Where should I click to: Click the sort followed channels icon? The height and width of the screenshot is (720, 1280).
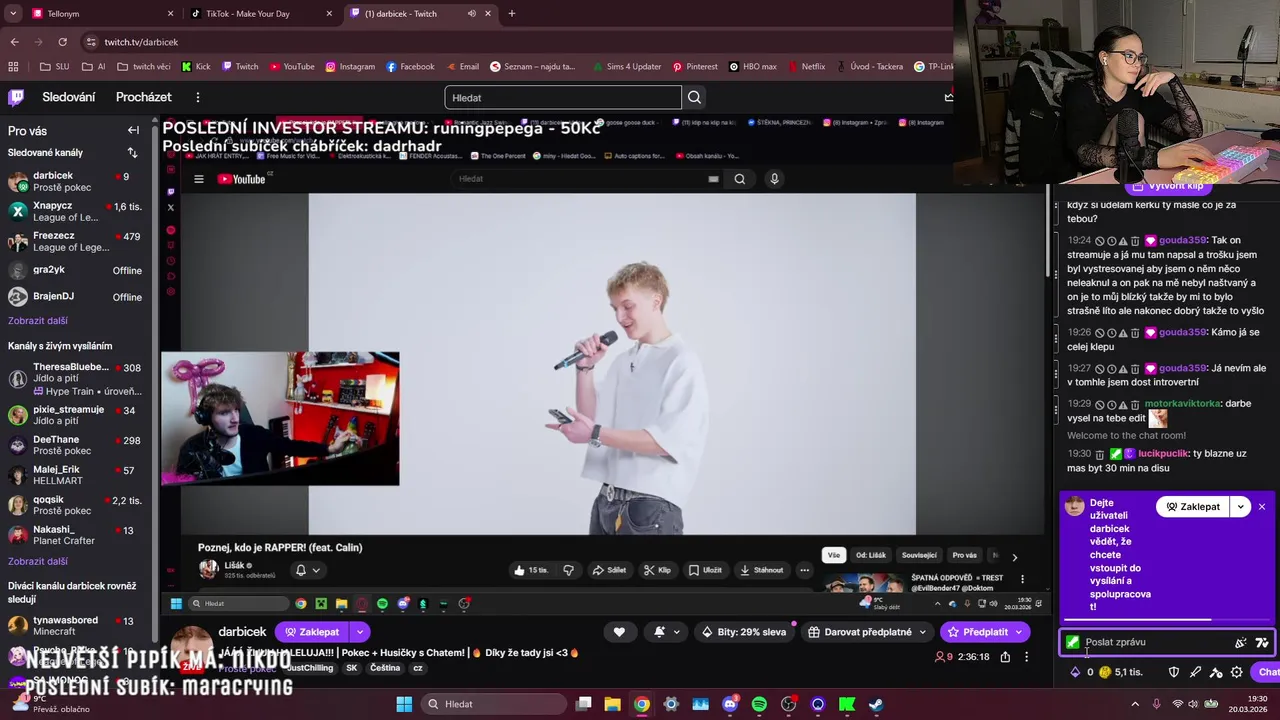coord(132,152)
